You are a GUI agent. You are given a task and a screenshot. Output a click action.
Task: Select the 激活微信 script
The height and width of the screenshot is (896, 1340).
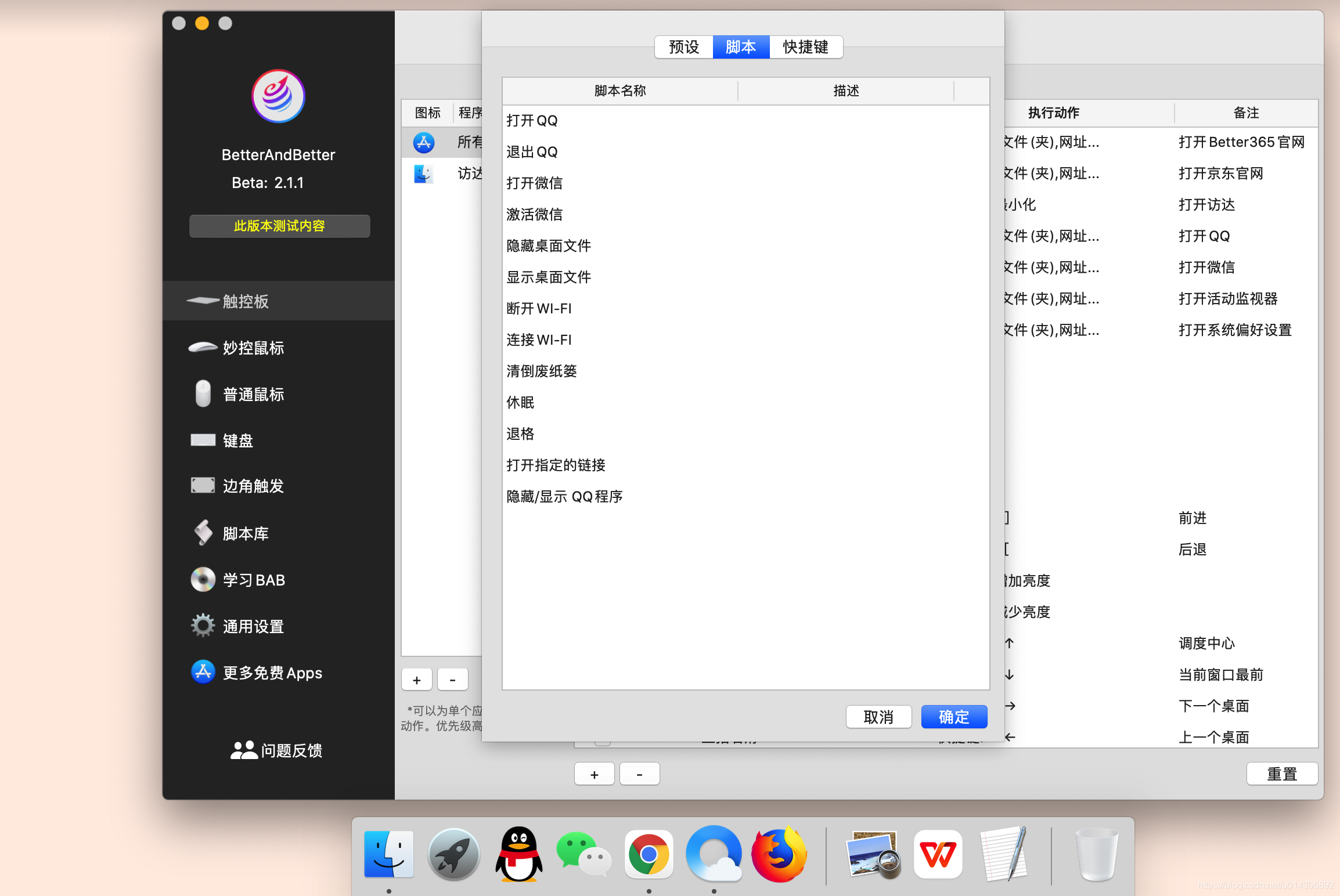click(x=745, y=215)
